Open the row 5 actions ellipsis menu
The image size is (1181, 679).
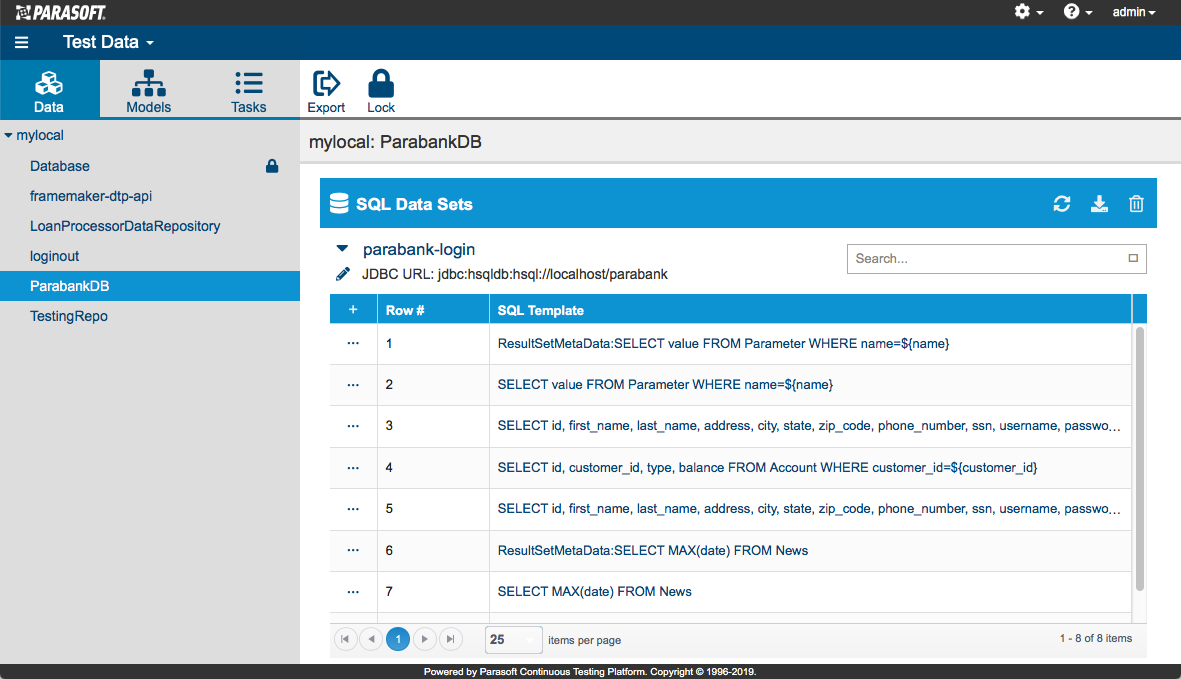click(x=353, y=509)
